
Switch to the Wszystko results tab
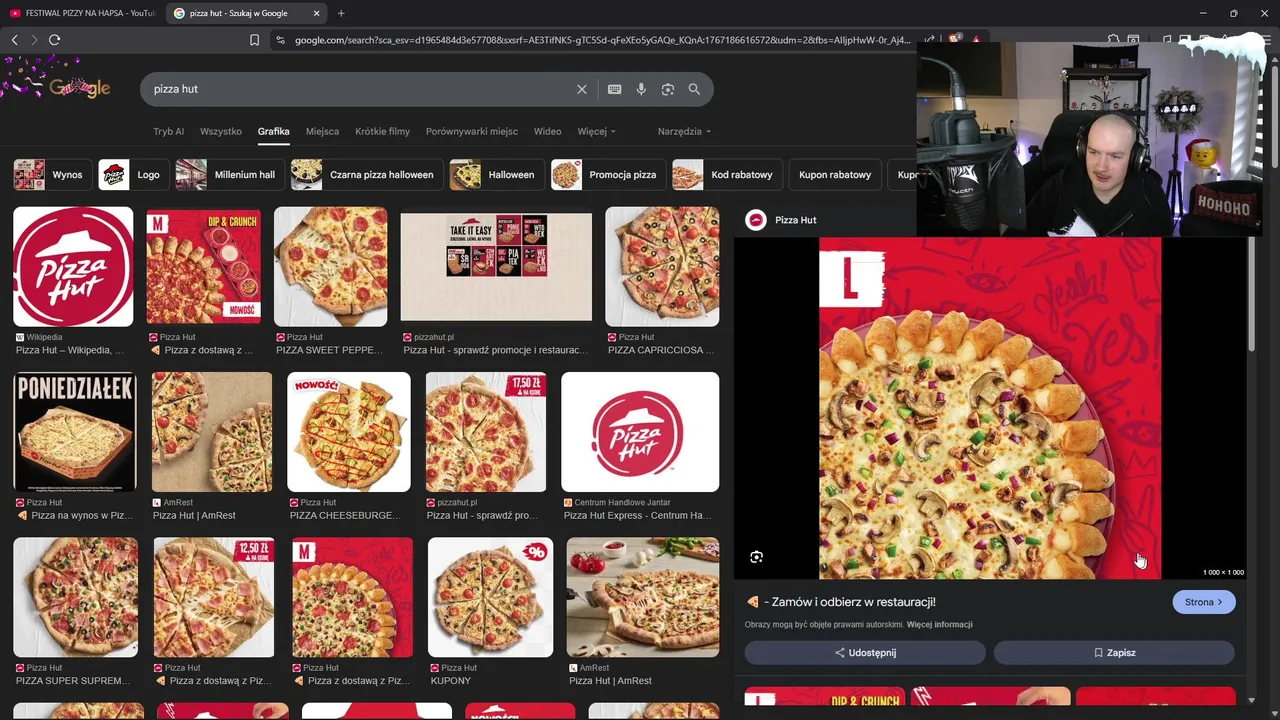[x=221, y=131]
